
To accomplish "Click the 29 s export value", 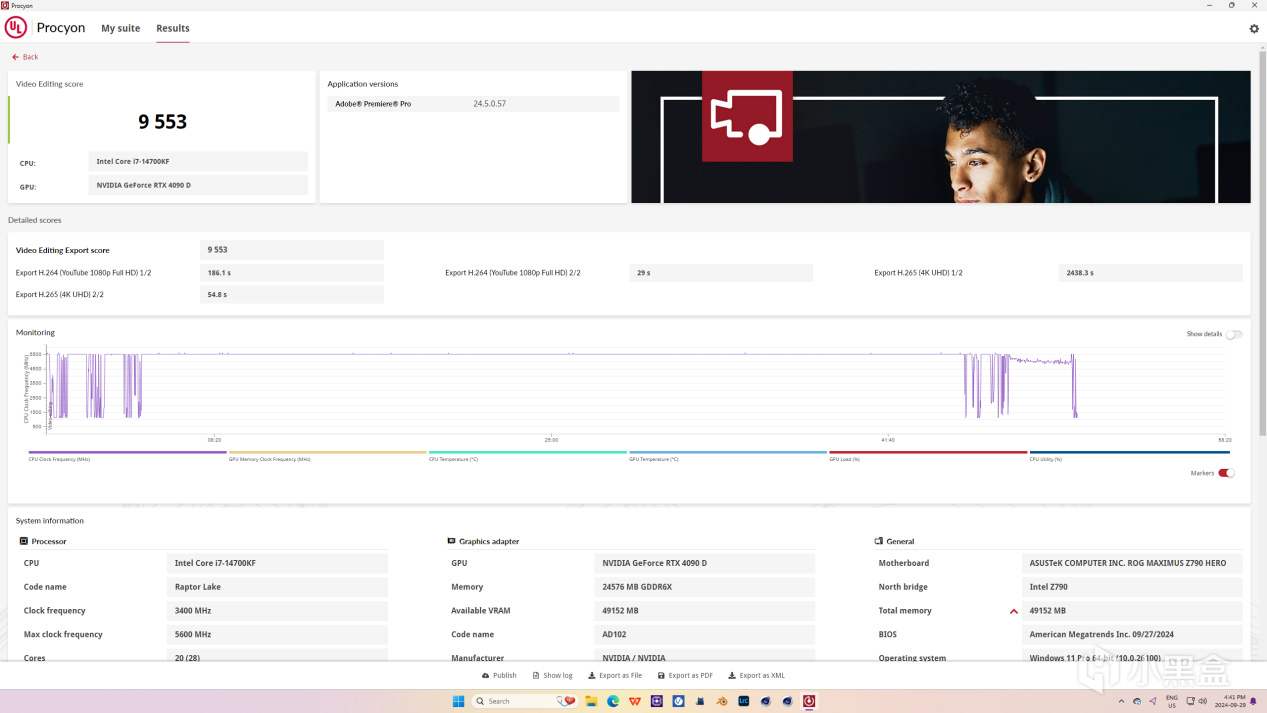I will (721, 273).
